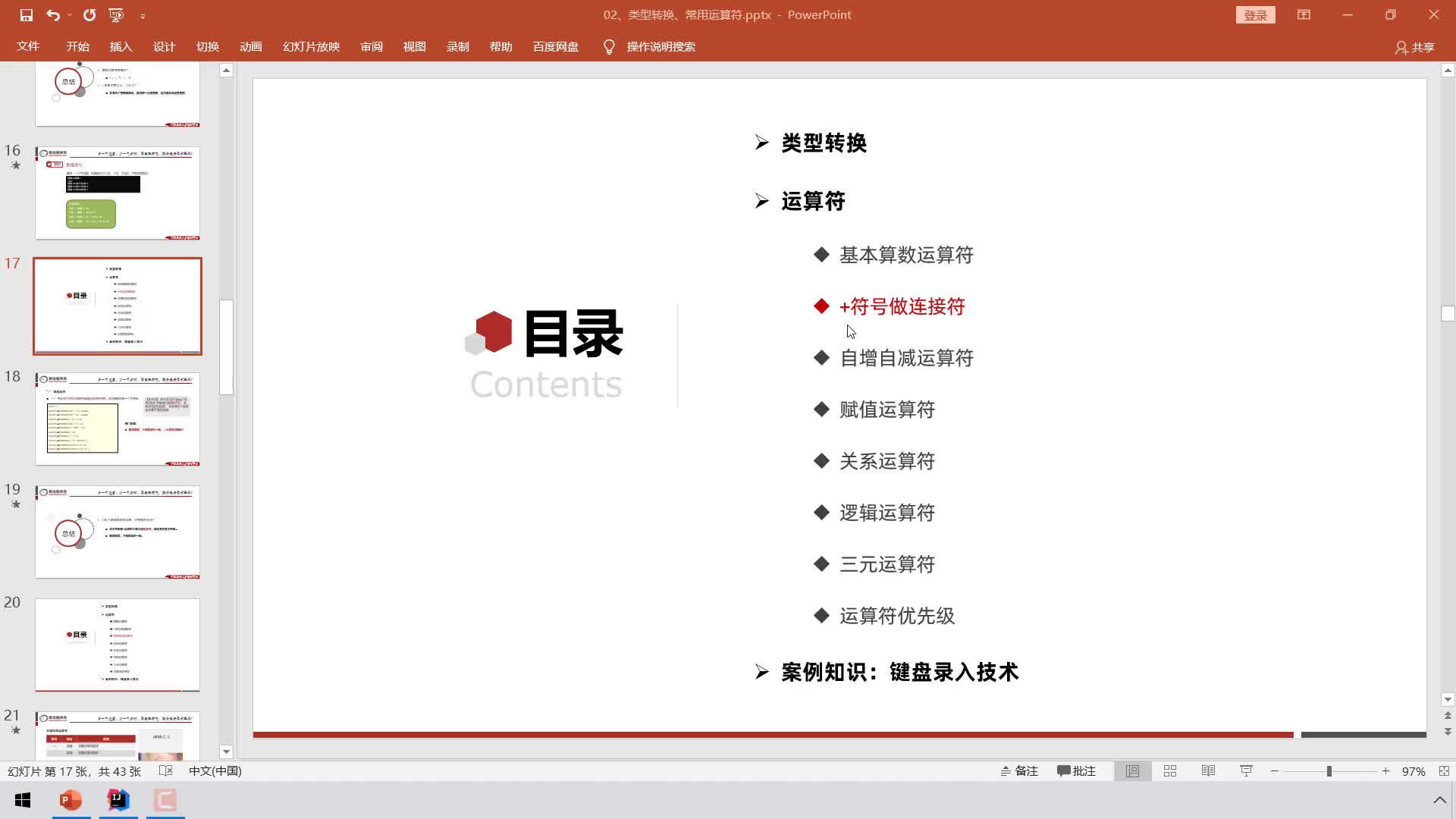1456x819 pixels.
Task: Click the Save icon in toolbar
Action: tap(25, 14)
